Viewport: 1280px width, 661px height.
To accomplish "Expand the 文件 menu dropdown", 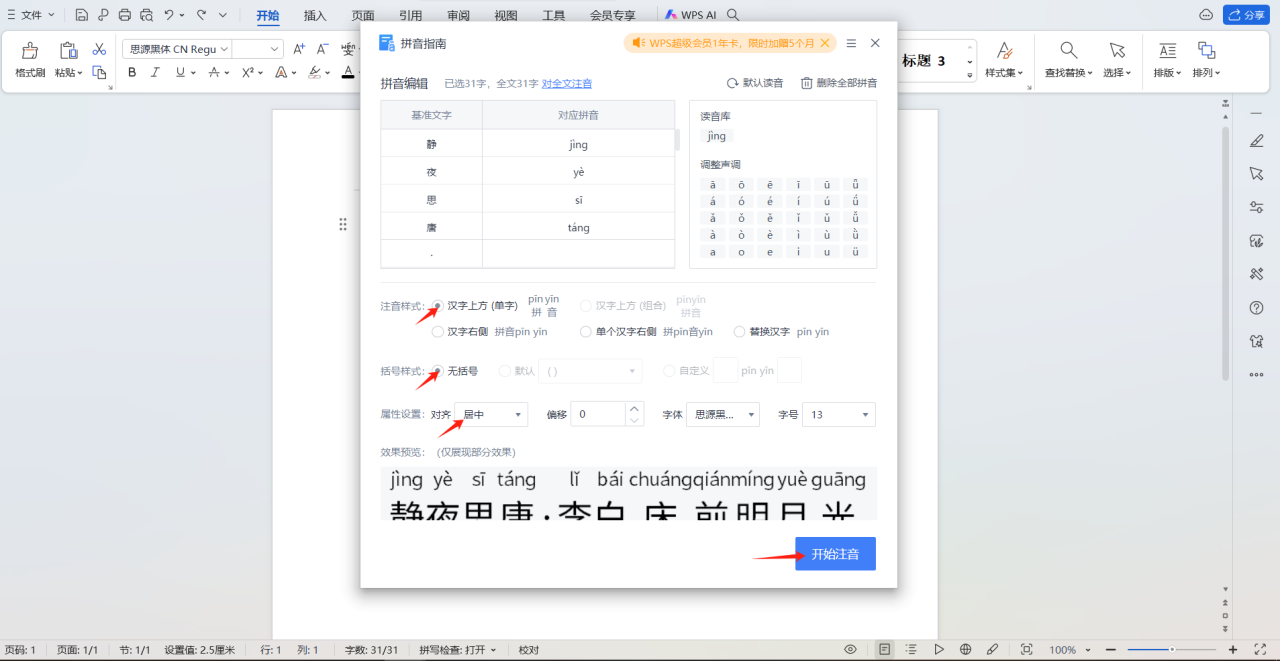I will pos(30,15).
